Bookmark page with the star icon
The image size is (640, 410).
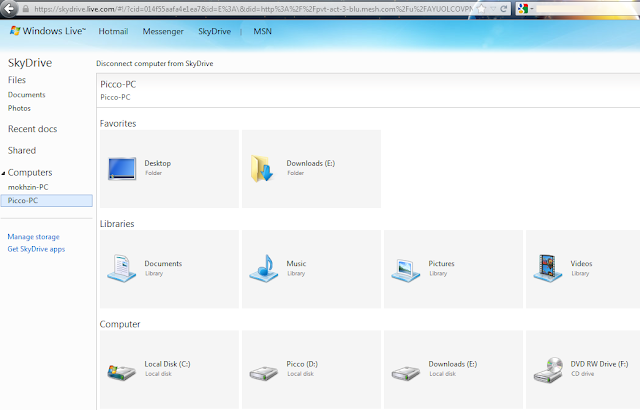pyautogui.click(x=482, y=9)
